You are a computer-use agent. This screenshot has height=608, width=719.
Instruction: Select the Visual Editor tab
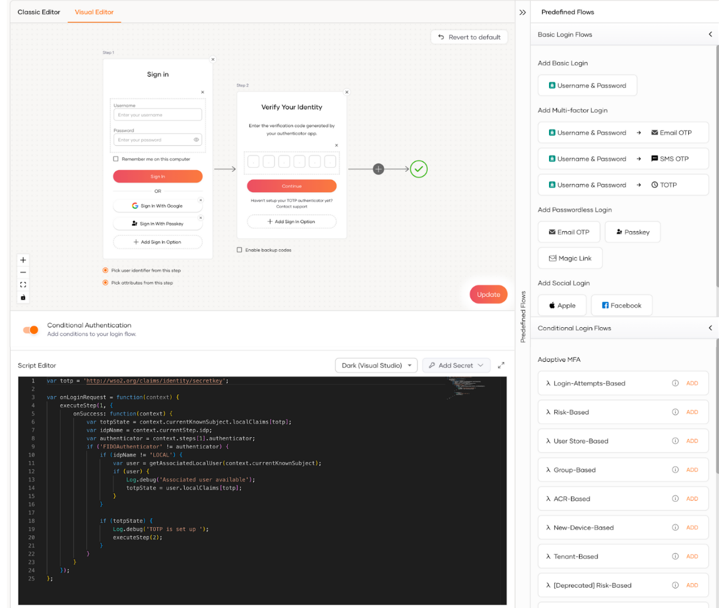click(x=94, y=12)
